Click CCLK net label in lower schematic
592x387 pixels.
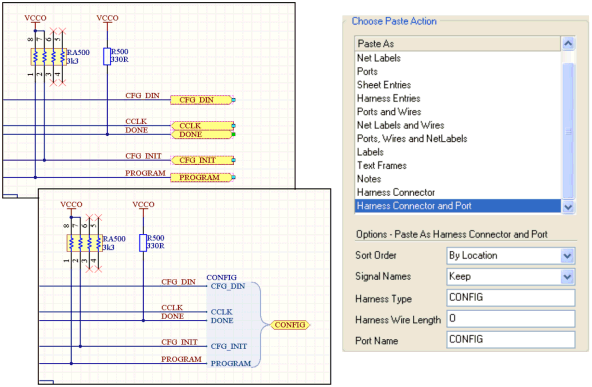(172, 308)
